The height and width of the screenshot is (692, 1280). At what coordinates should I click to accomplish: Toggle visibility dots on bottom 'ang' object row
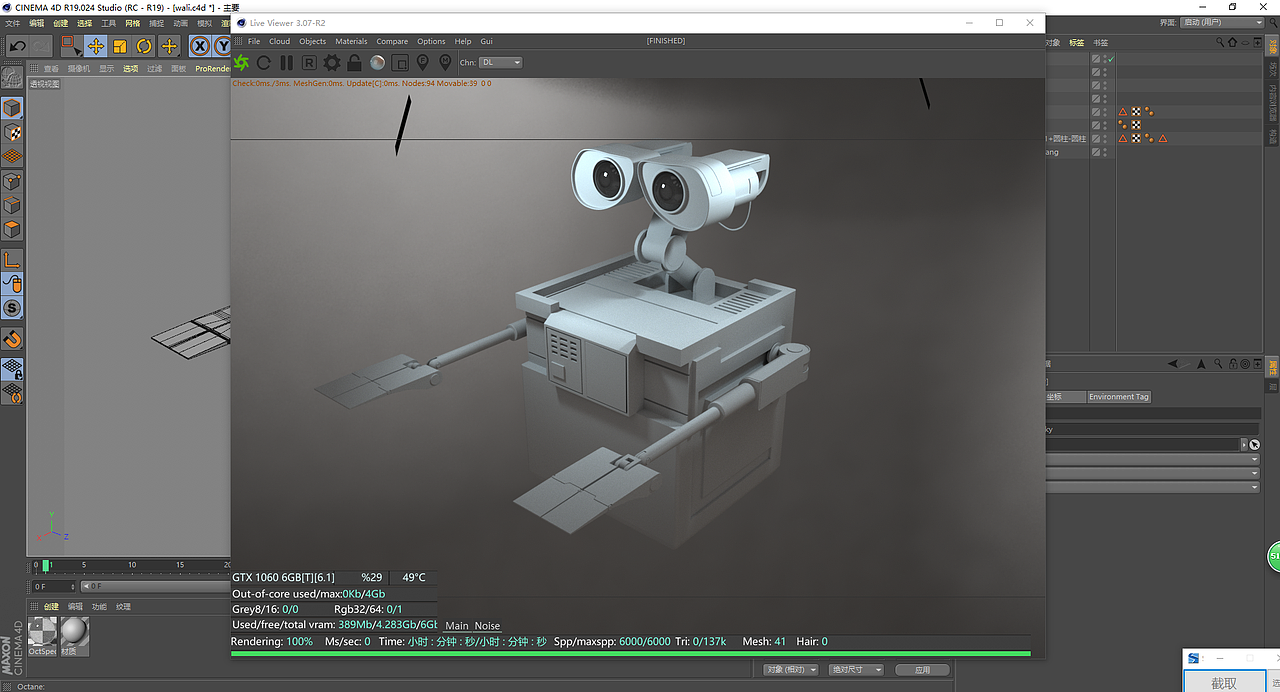tap(1105, 152)
